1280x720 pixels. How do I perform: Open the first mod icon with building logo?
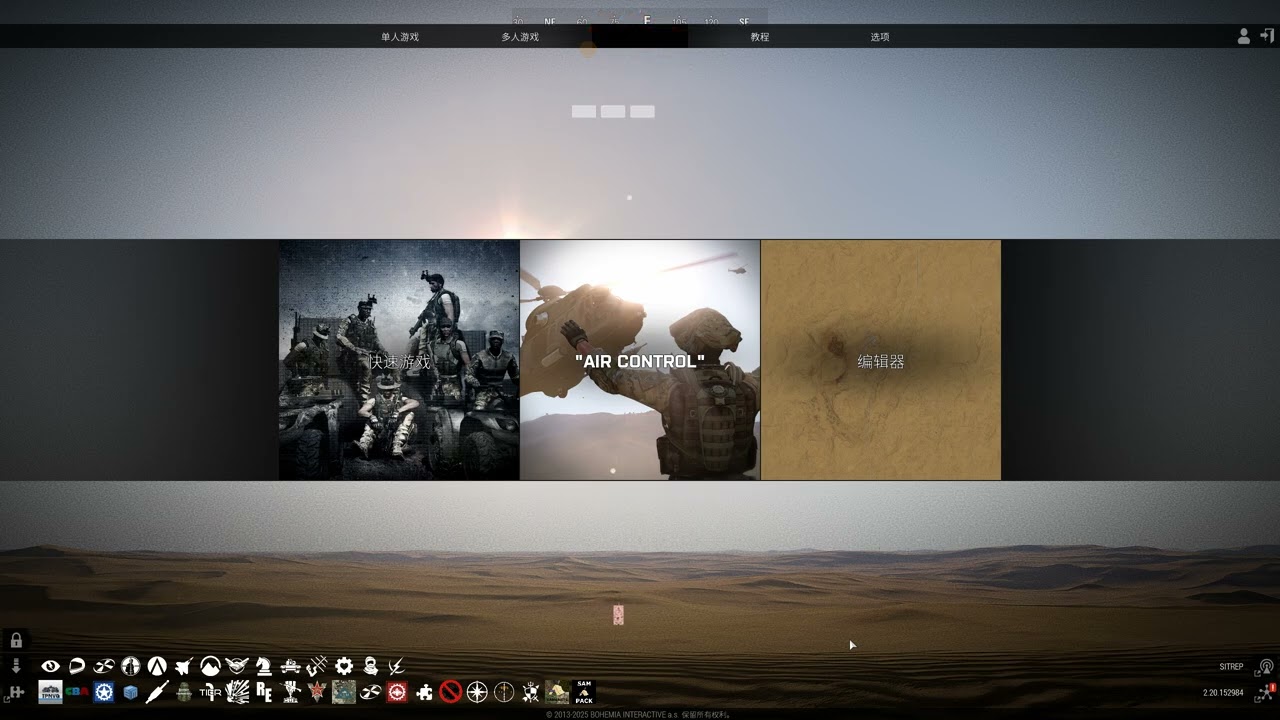pos(50,692)
